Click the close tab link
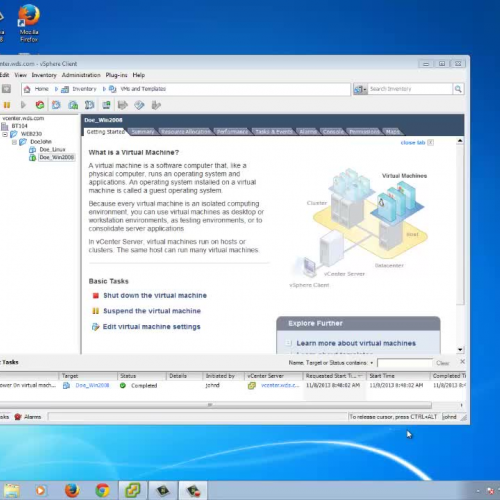500x500 pixels. [x=413, y=143]
